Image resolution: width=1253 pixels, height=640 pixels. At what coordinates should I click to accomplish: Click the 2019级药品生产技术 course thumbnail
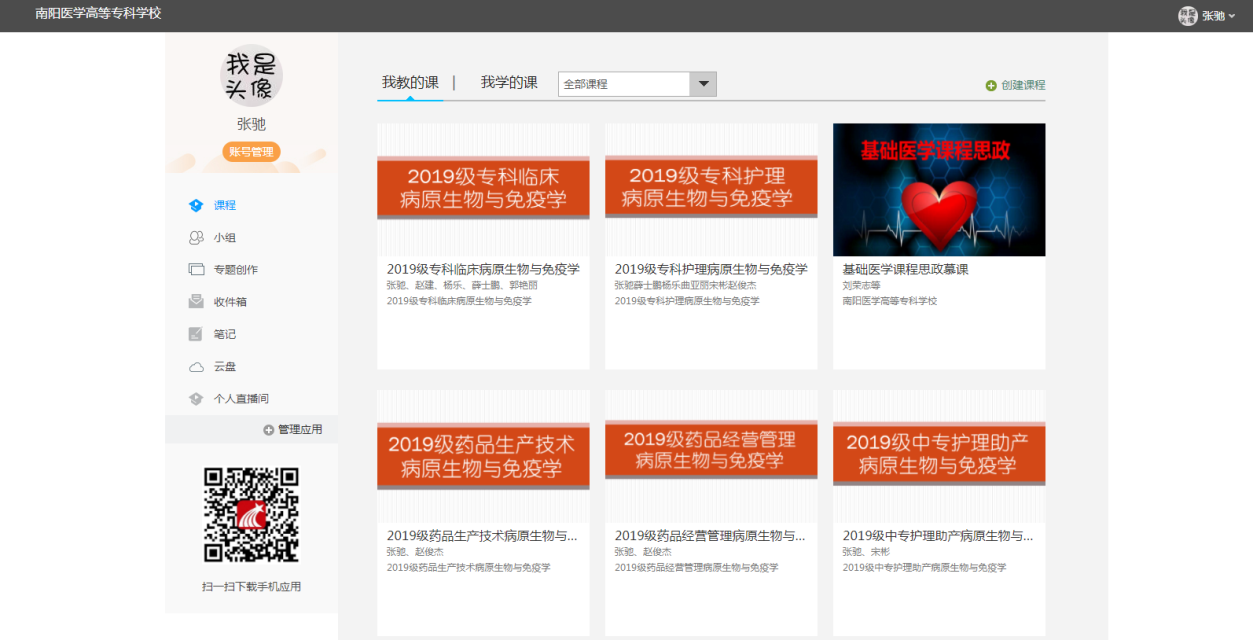483,457
